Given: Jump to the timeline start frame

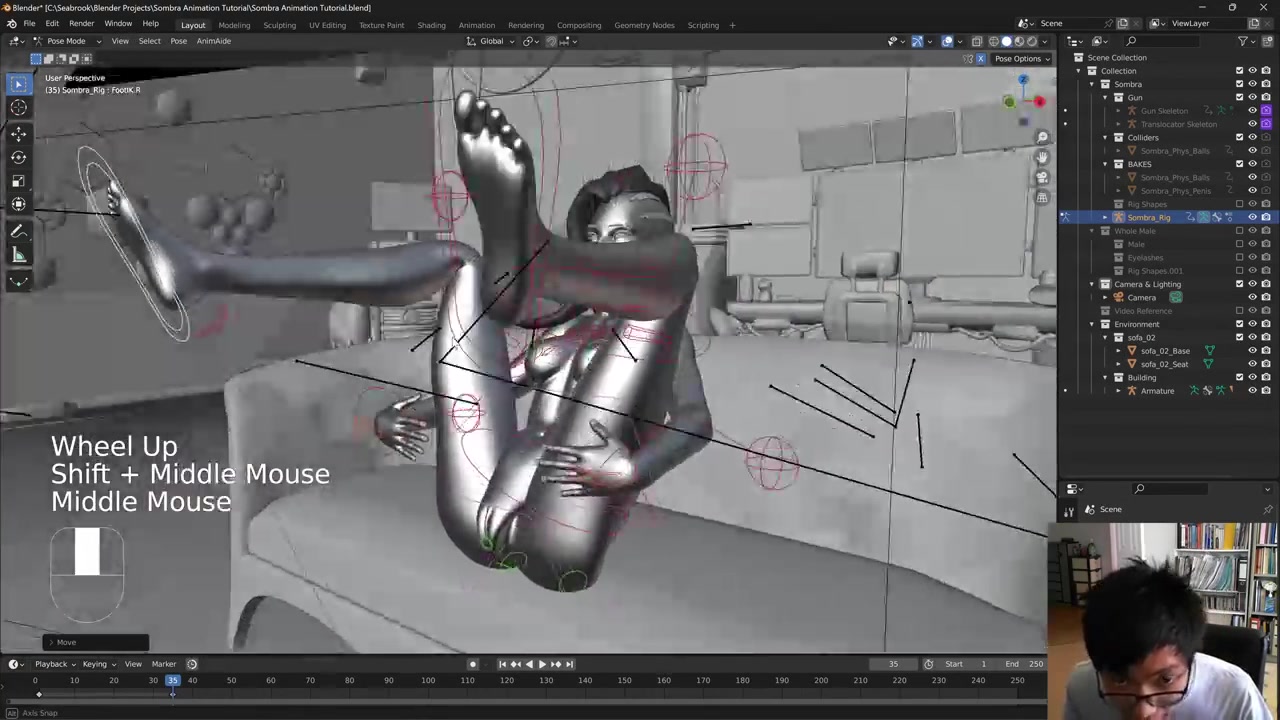Looking at the screenshot, I should [502, 664].
